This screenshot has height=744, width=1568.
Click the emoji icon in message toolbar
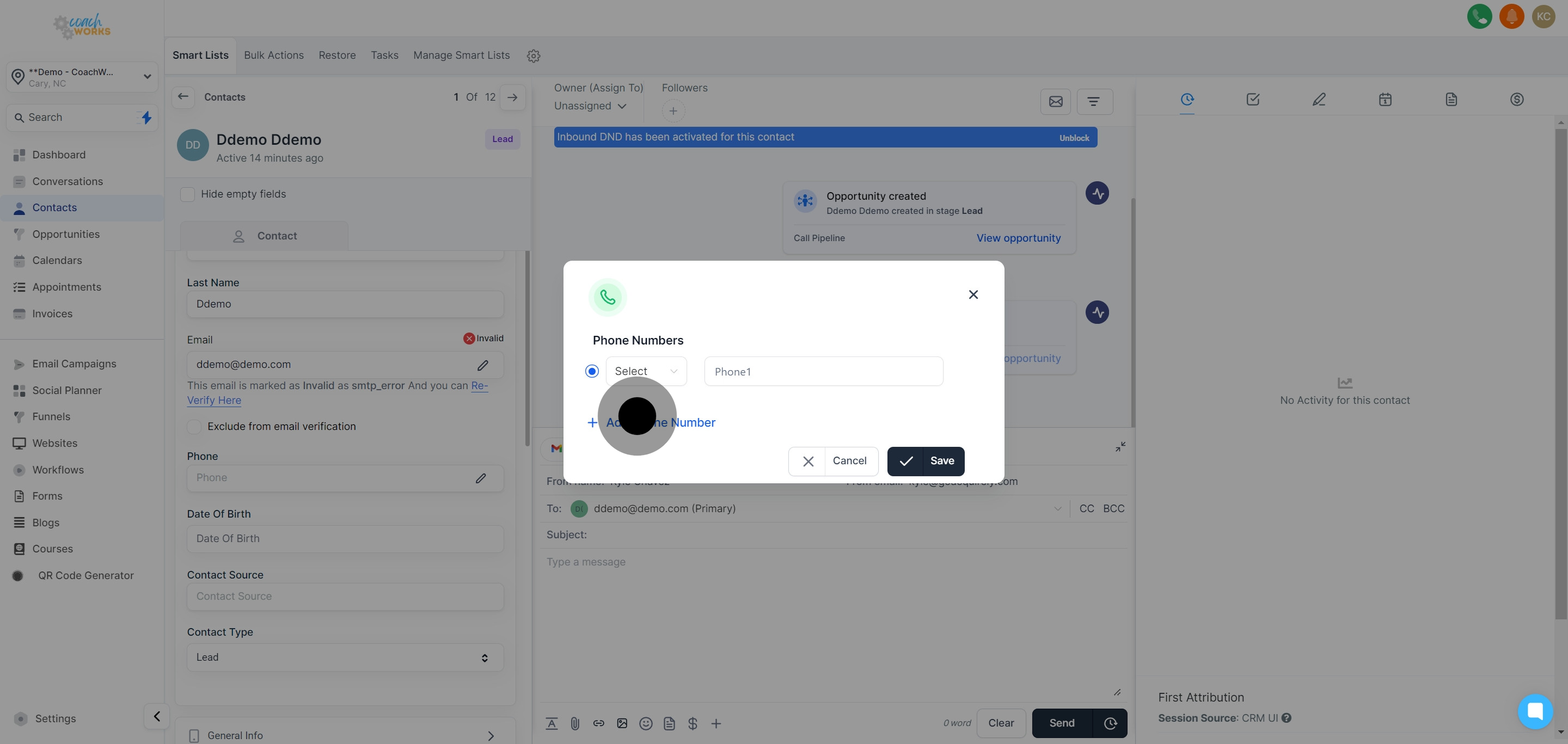pos(646,723)
